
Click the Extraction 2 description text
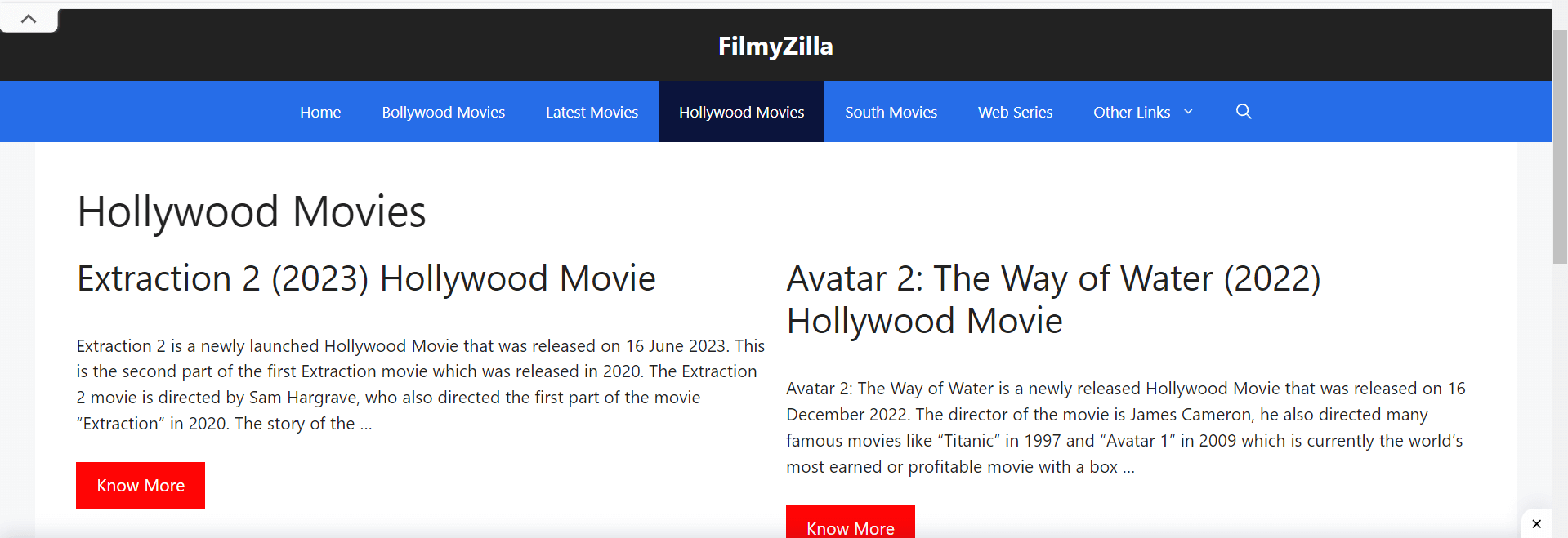pos(420,384)
